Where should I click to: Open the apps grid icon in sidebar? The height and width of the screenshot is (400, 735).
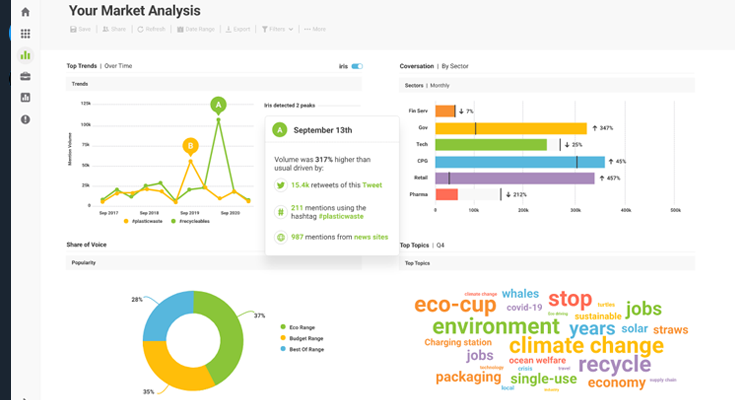25,33
